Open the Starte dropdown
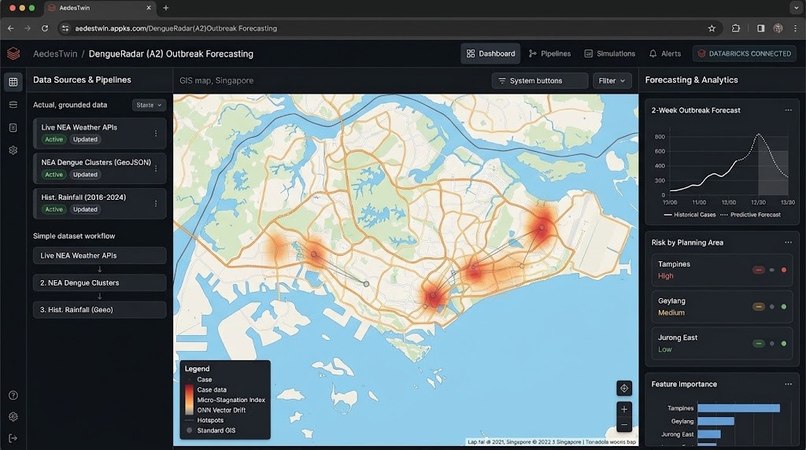Screen dimensions: 806x450 [149, 105]
